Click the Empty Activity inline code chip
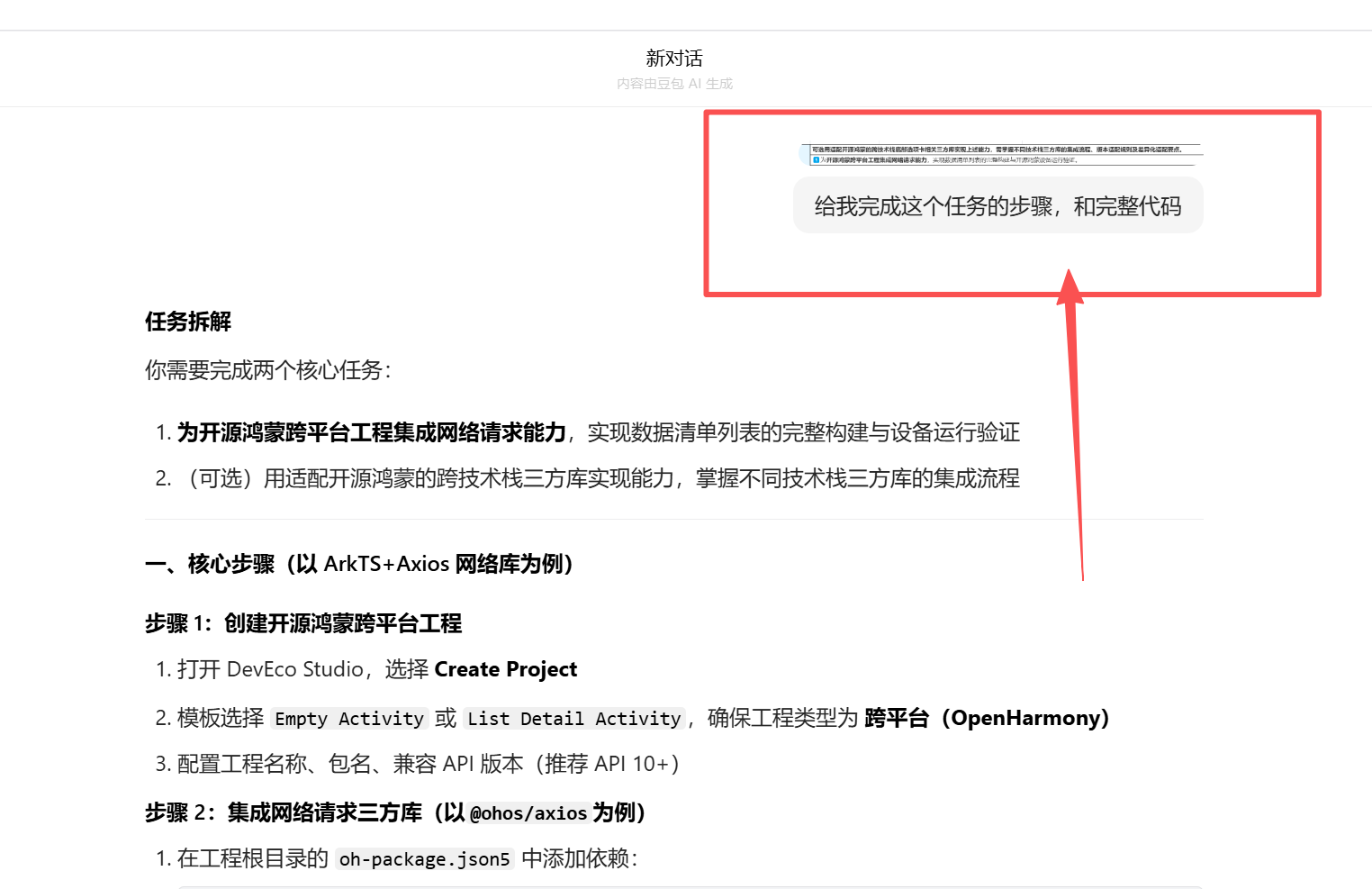The width and height of the screenshot is (1372, 889). (349, 718)
